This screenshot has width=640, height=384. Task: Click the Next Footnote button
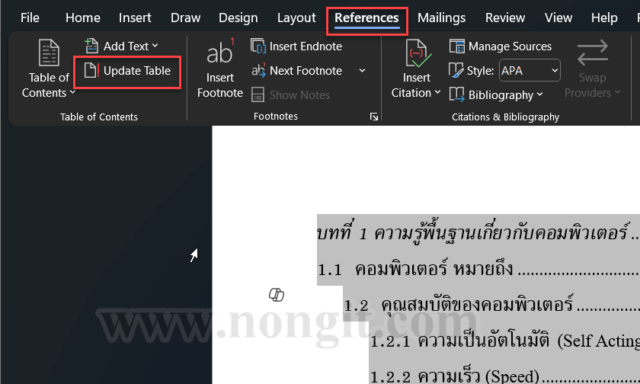click(296, 71)
